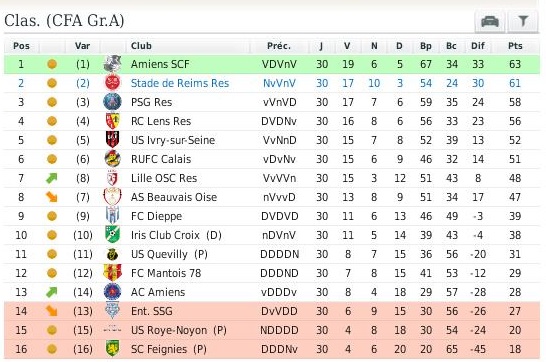The height and width of the screenshot is (362, 546).
Task: Click the car icon button
Action: coord(490,22)
